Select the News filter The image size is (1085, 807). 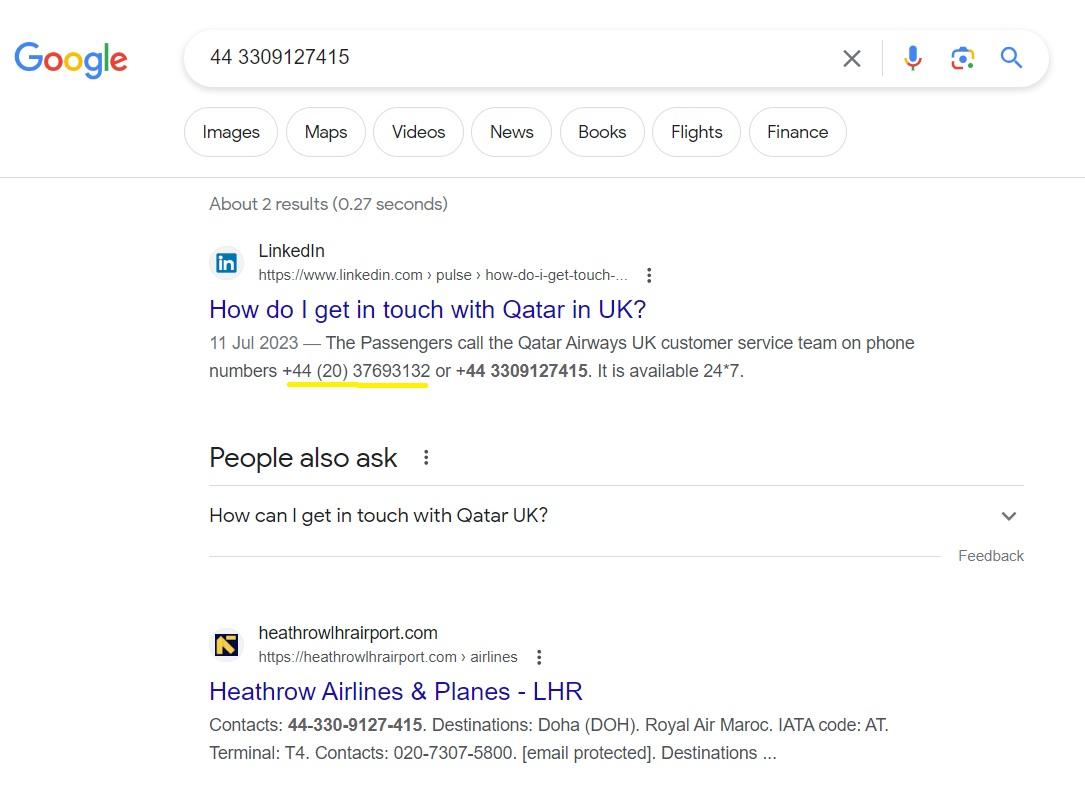point(511,132)
